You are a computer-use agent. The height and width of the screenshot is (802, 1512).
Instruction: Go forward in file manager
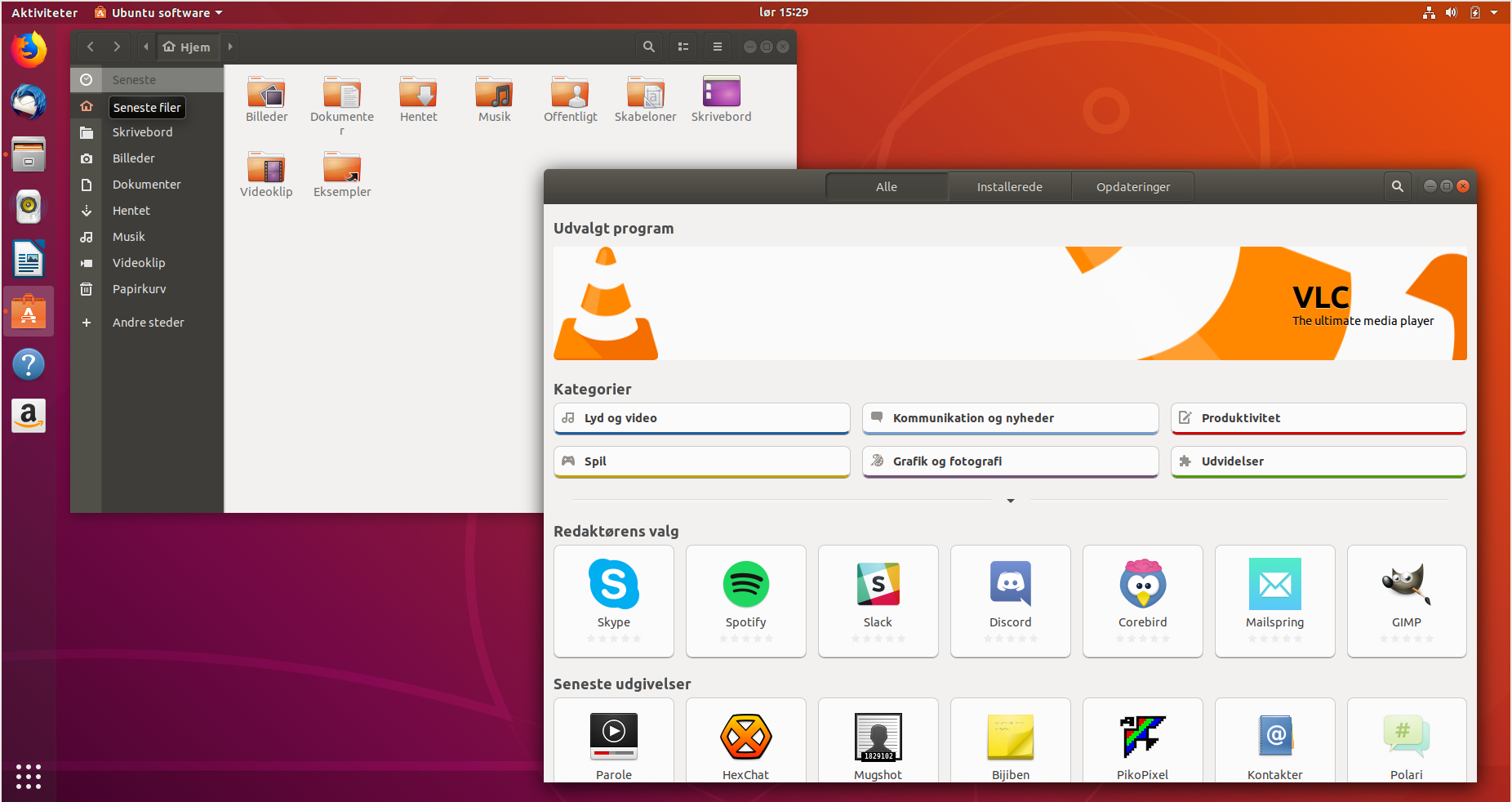(117, 47)
